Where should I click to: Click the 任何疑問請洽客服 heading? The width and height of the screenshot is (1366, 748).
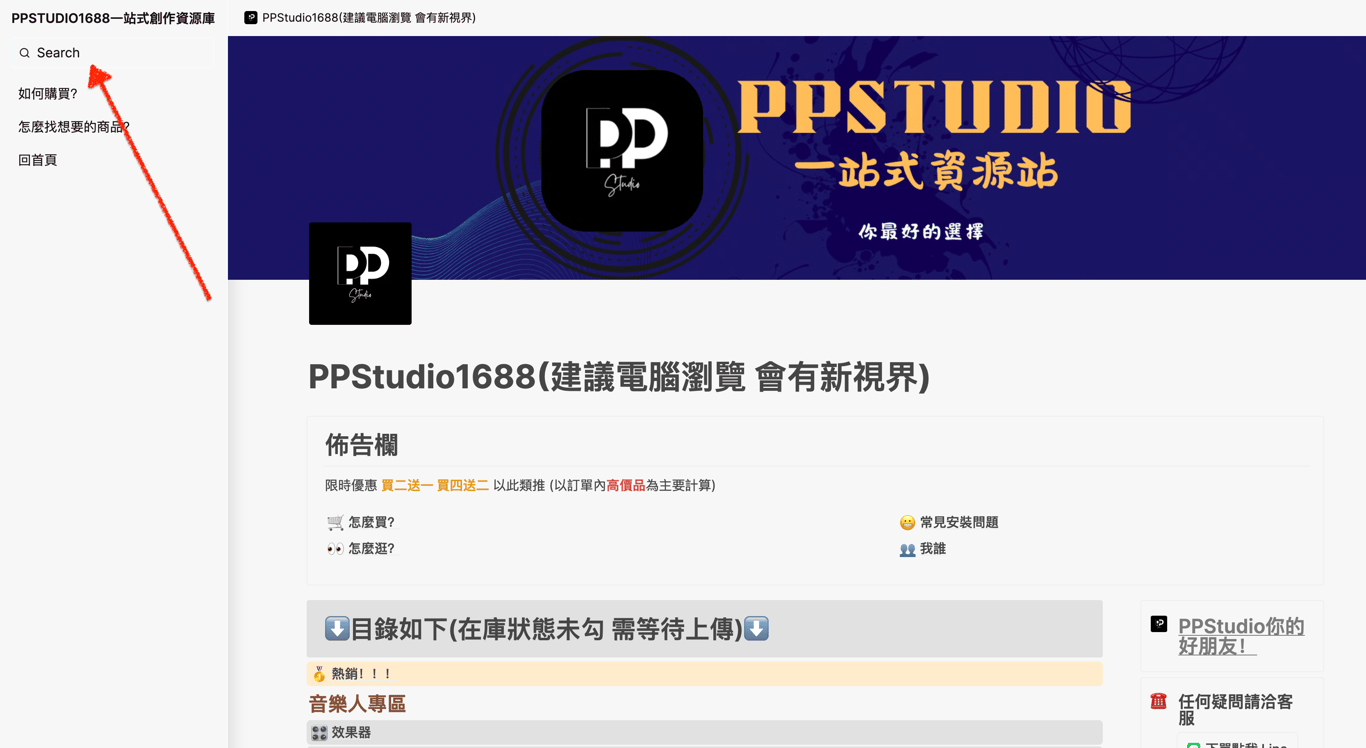click(x=1235, y=710)
